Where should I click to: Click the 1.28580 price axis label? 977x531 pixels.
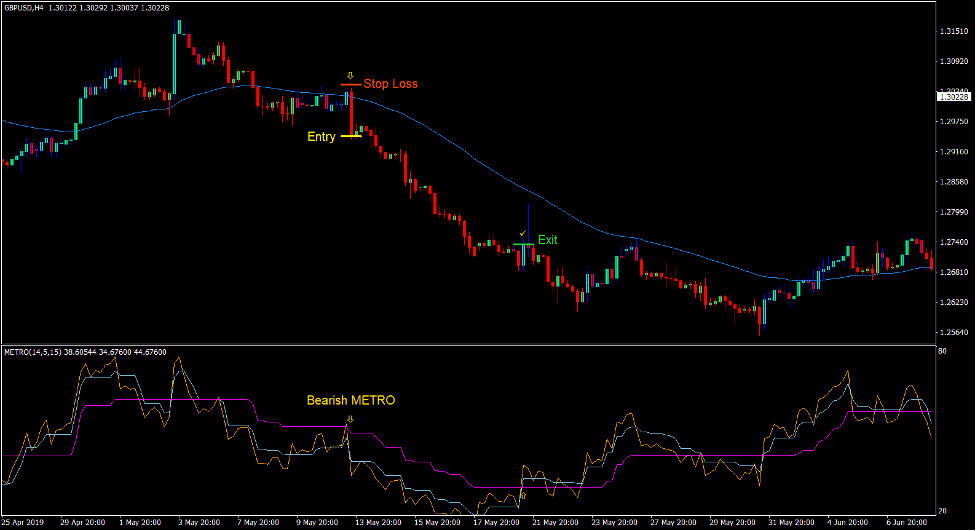pyautogui.click(x=954, y=182)
